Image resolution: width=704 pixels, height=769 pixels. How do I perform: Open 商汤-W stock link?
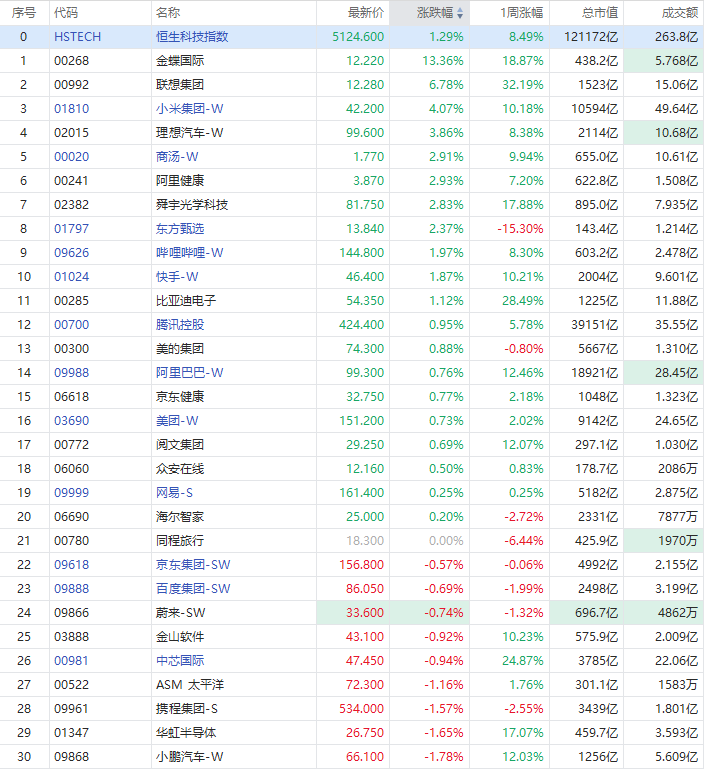point(177,157)
